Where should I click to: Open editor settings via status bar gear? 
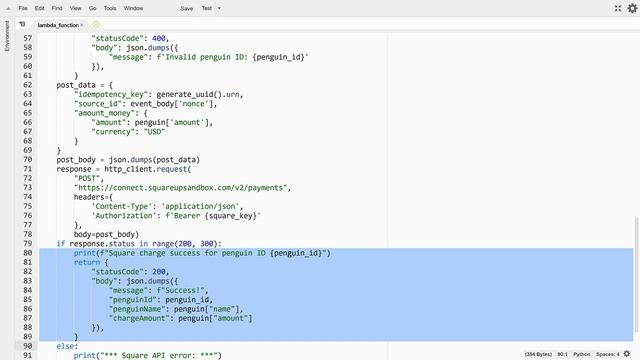tap(627, 354)
